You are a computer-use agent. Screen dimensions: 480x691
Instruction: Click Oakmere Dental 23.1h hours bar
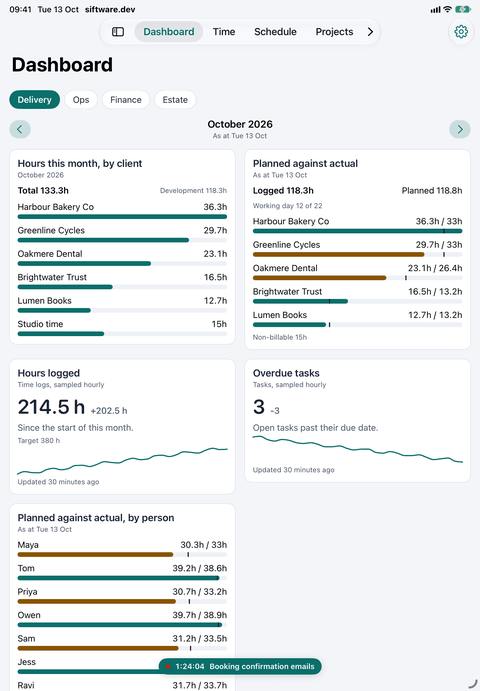(122, 264)
